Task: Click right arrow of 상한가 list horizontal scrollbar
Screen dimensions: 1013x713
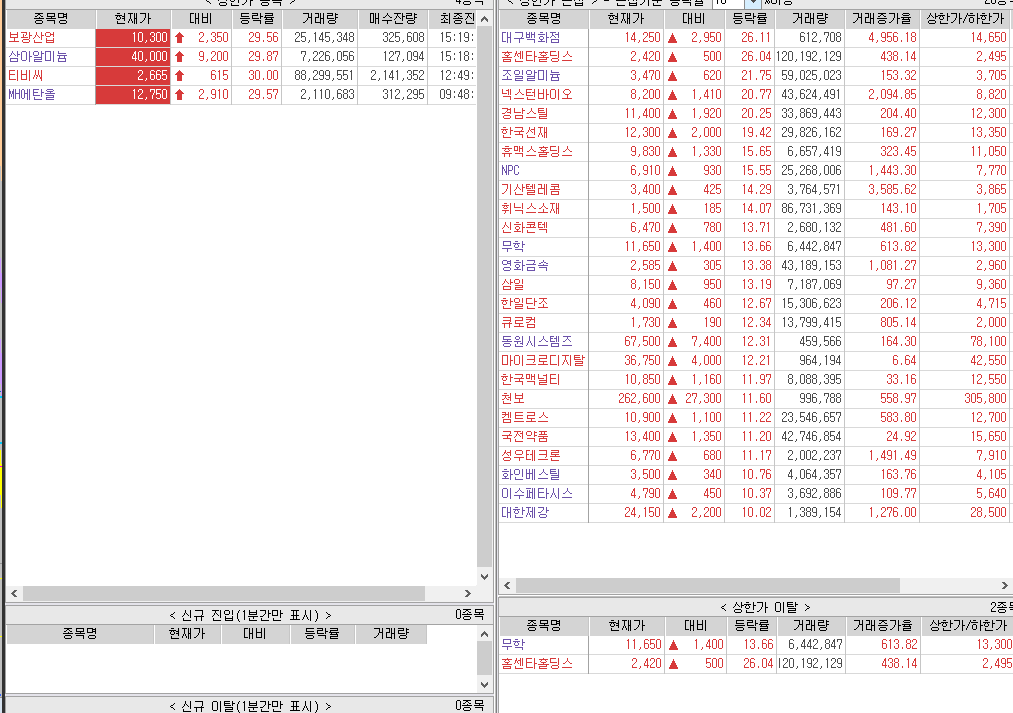Action: [x=468, y=593]
